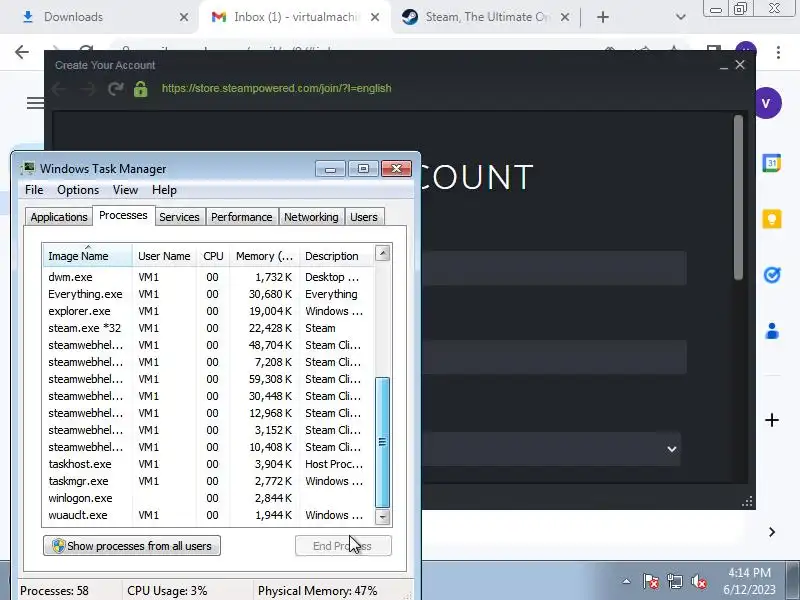The image size is (800, 600).
Task: Switch to the Steam browser tab
Action: click(x=485, y=17)
